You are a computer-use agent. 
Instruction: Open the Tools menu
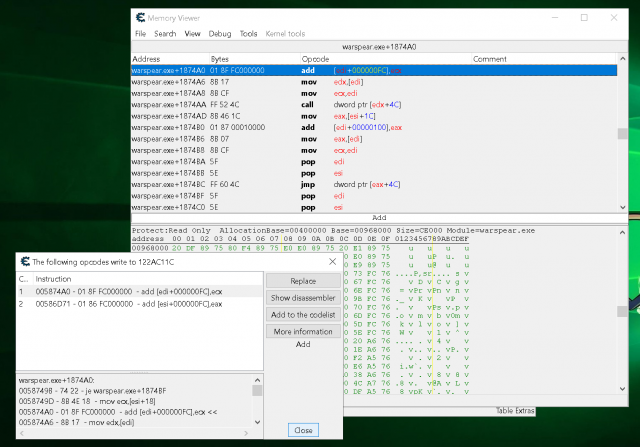pyautogui.click(x=248, y=33)
